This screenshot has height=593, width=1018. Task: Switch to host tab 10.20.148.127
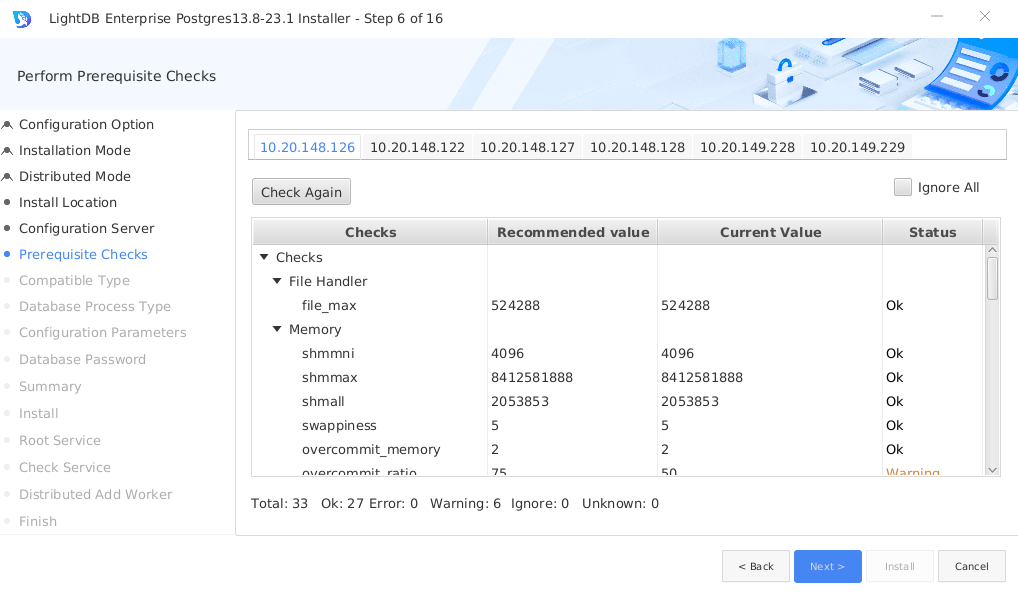click(527, 147)
